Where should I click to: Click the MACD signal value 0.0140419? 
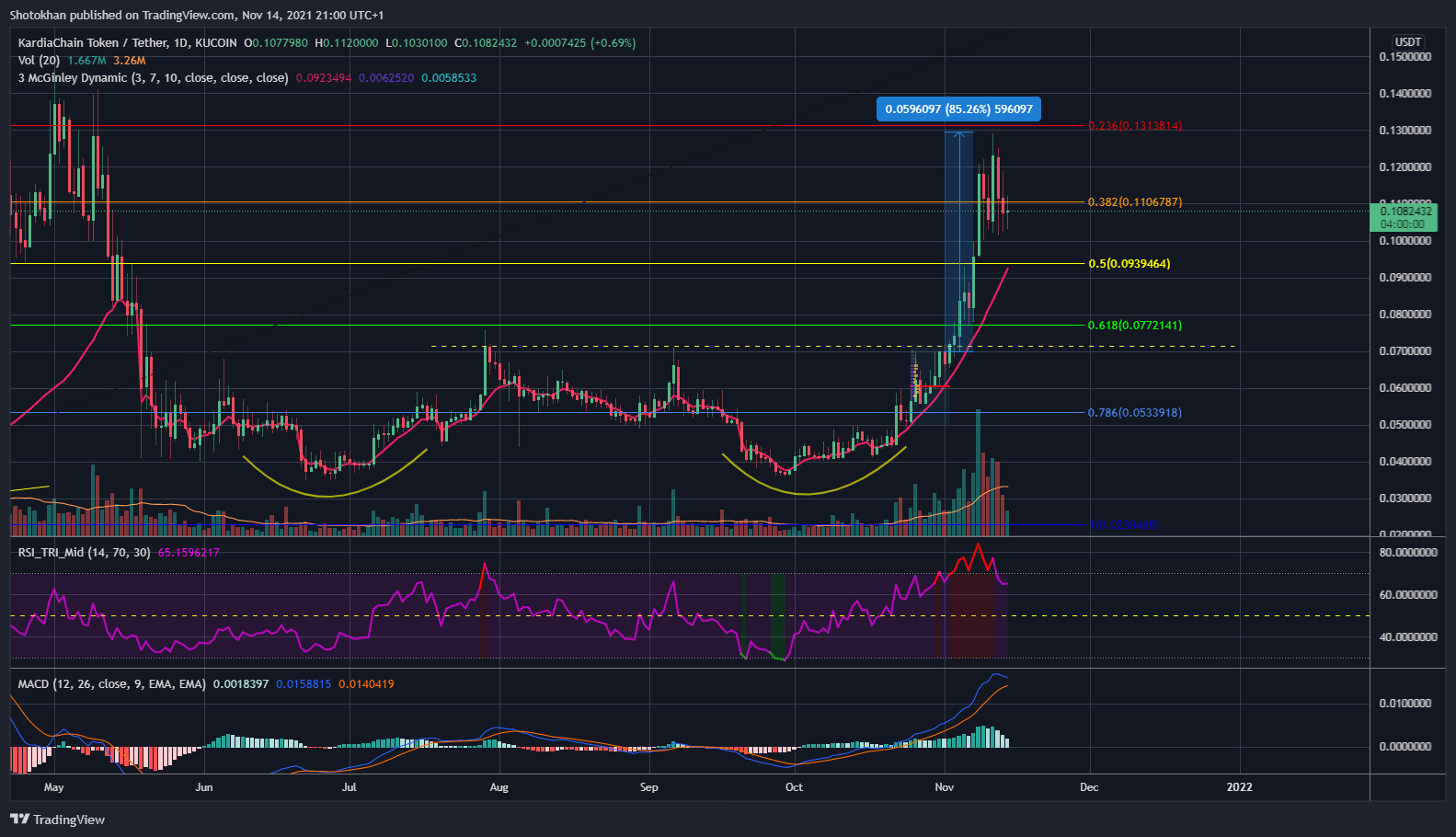pos(366,684)
